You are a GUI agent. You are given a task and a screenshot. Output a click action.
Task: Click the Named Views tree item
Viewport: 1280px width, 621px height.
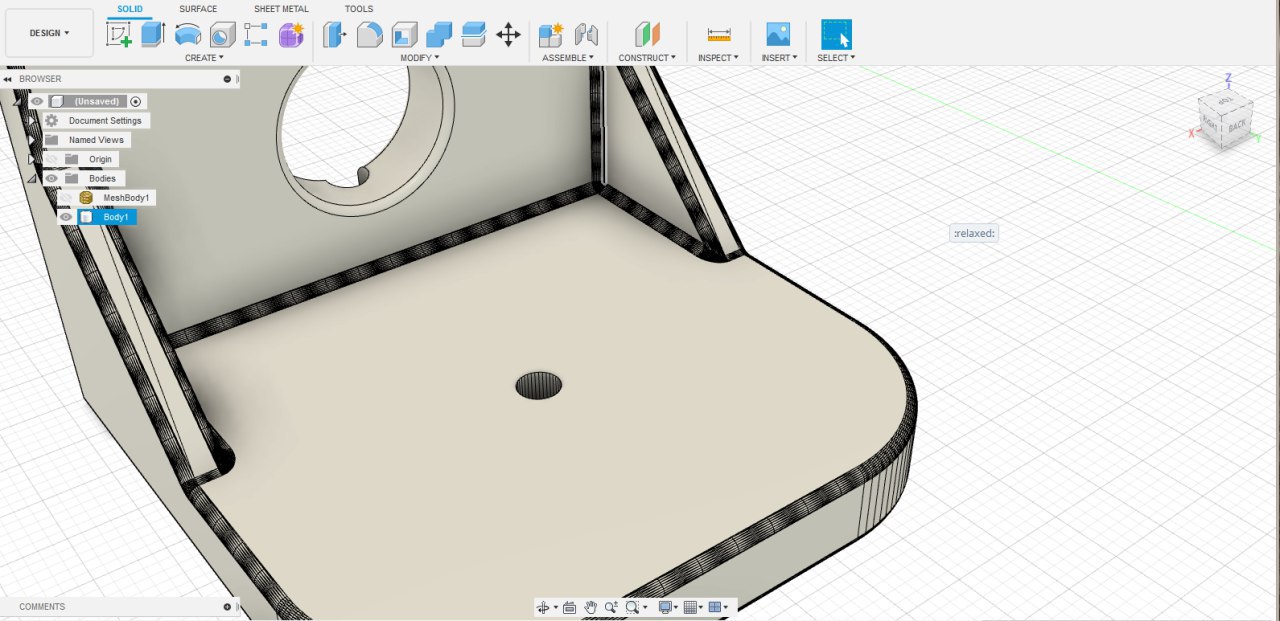click(96, 140)
